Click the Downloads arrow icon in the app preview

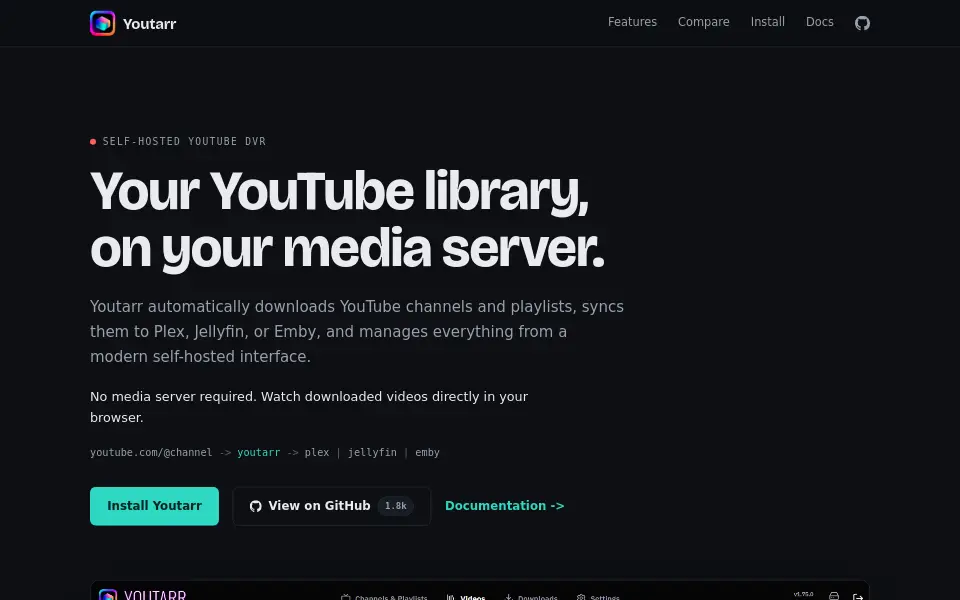tap(508, 597)
